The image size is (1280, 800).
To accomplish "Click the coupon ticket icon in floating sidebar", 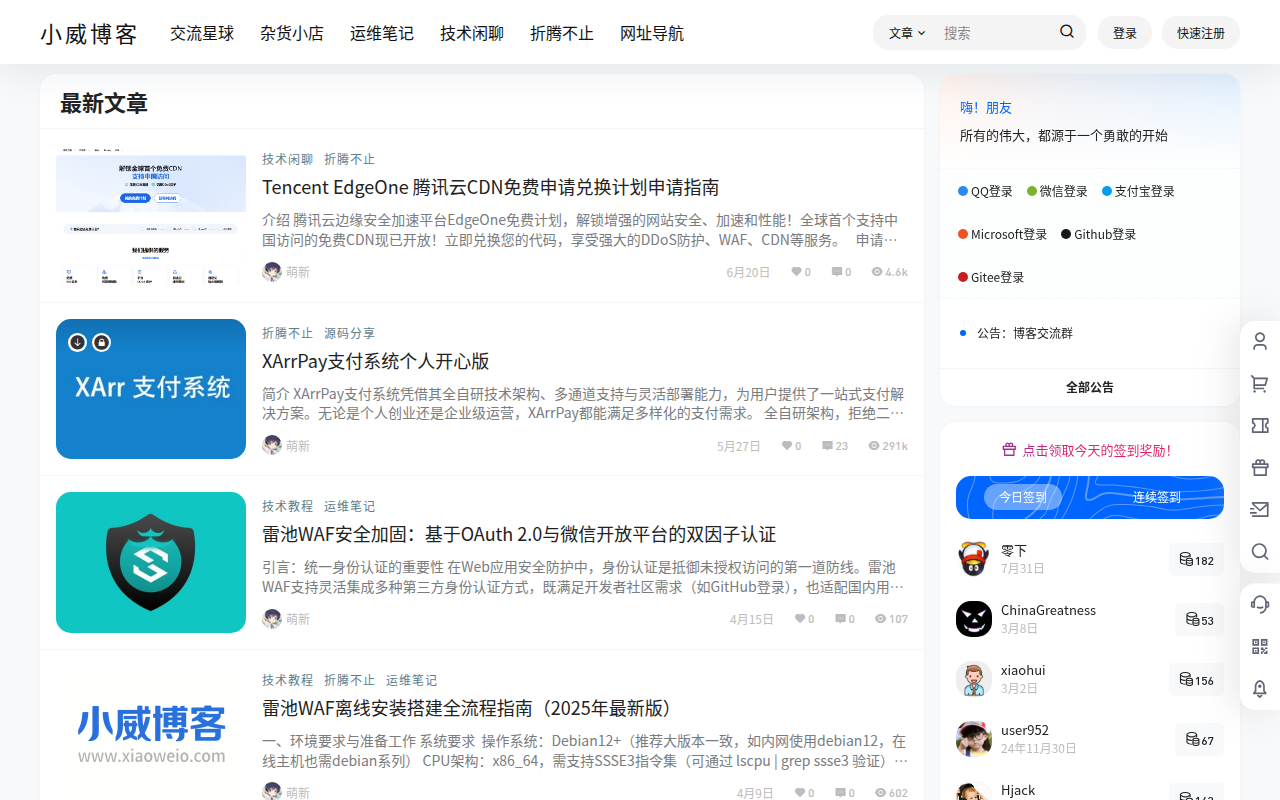I will point(1260,425).
